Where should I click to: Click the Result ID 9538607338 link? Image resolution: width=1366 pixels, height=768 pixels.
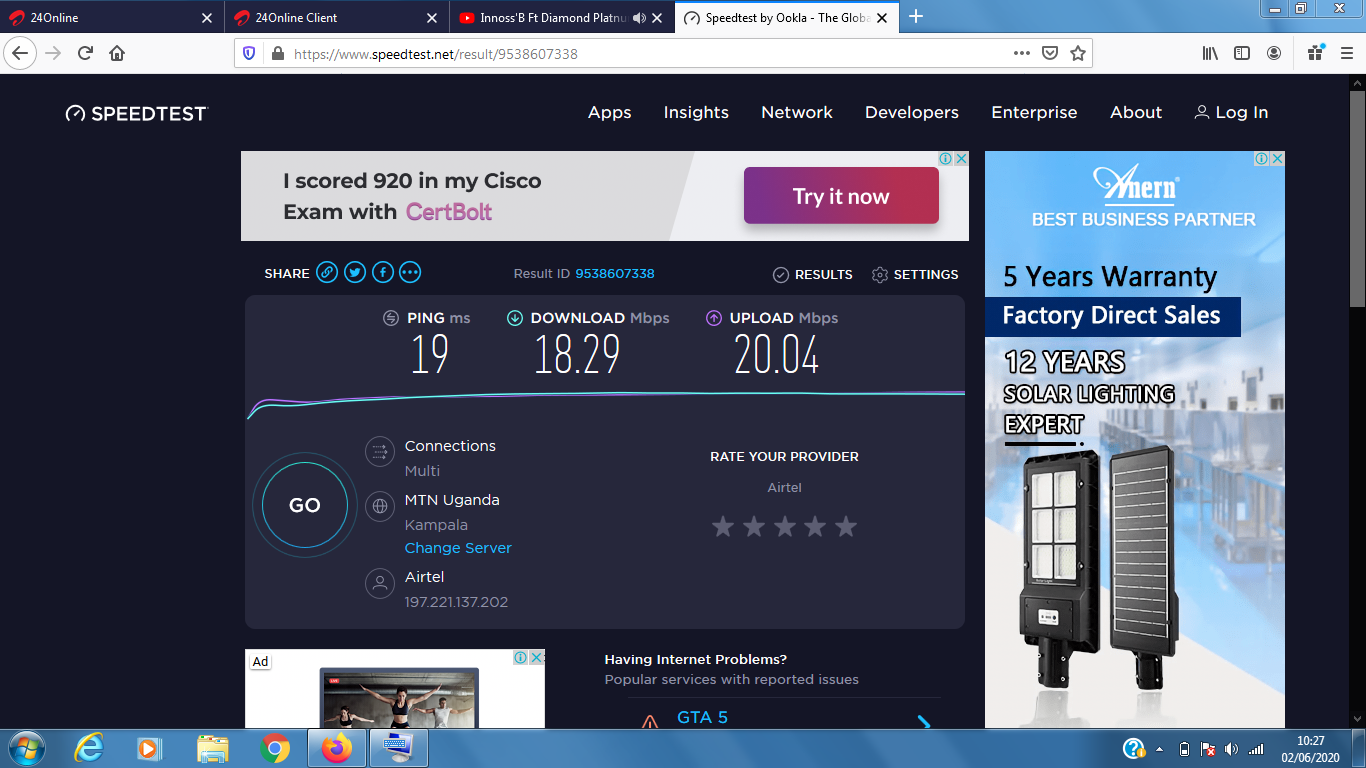pos(614,274)
